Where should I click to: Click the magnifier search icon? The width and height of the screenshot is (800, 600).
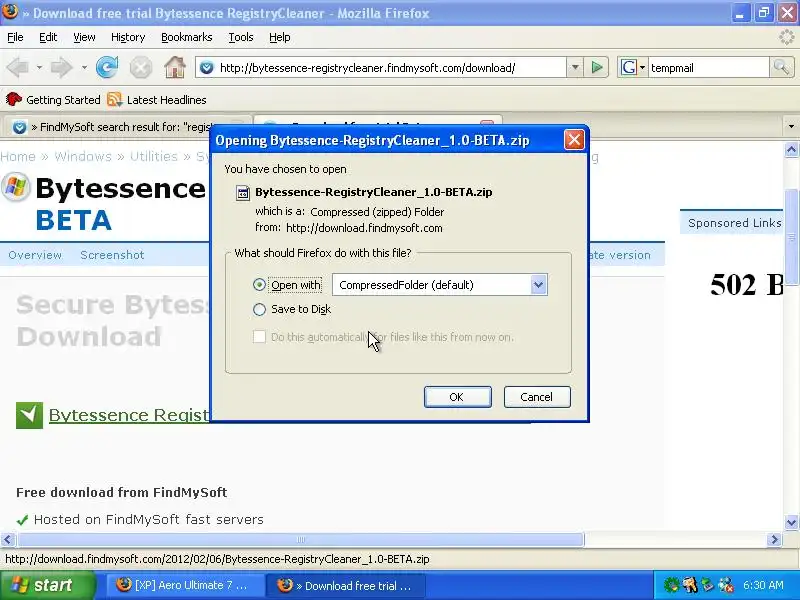click(781, 67)
